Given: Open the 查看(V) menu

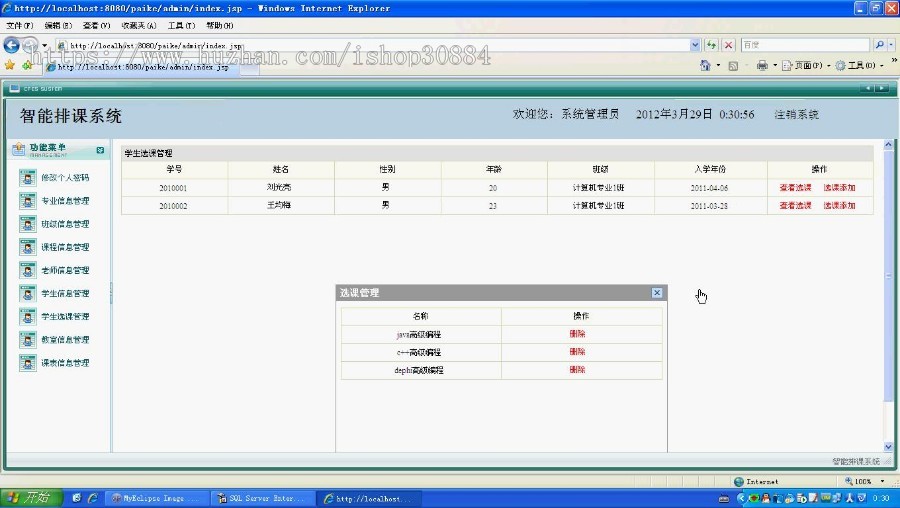Looking at the screenshot, I should (x=96, y=26).
